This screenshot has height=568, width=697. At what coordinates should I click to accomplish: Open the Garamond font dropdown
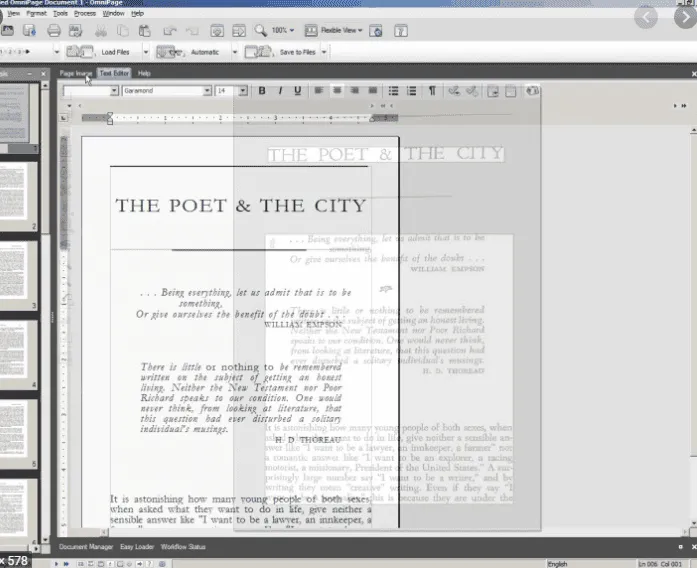[x=207, y=91]
